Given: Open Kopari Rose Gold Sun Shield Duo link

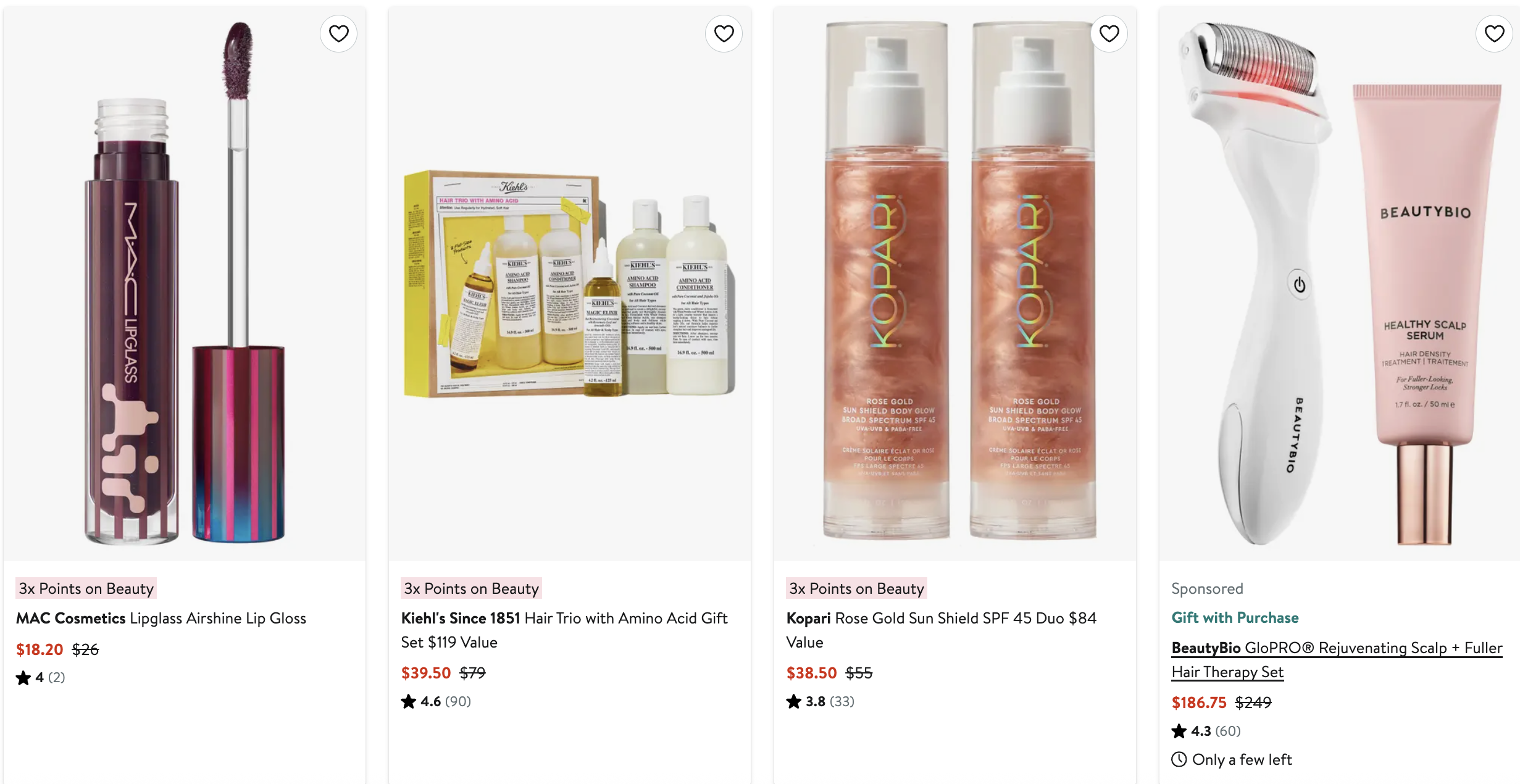Looking at the screenshot, I should (x=942, y=630).
